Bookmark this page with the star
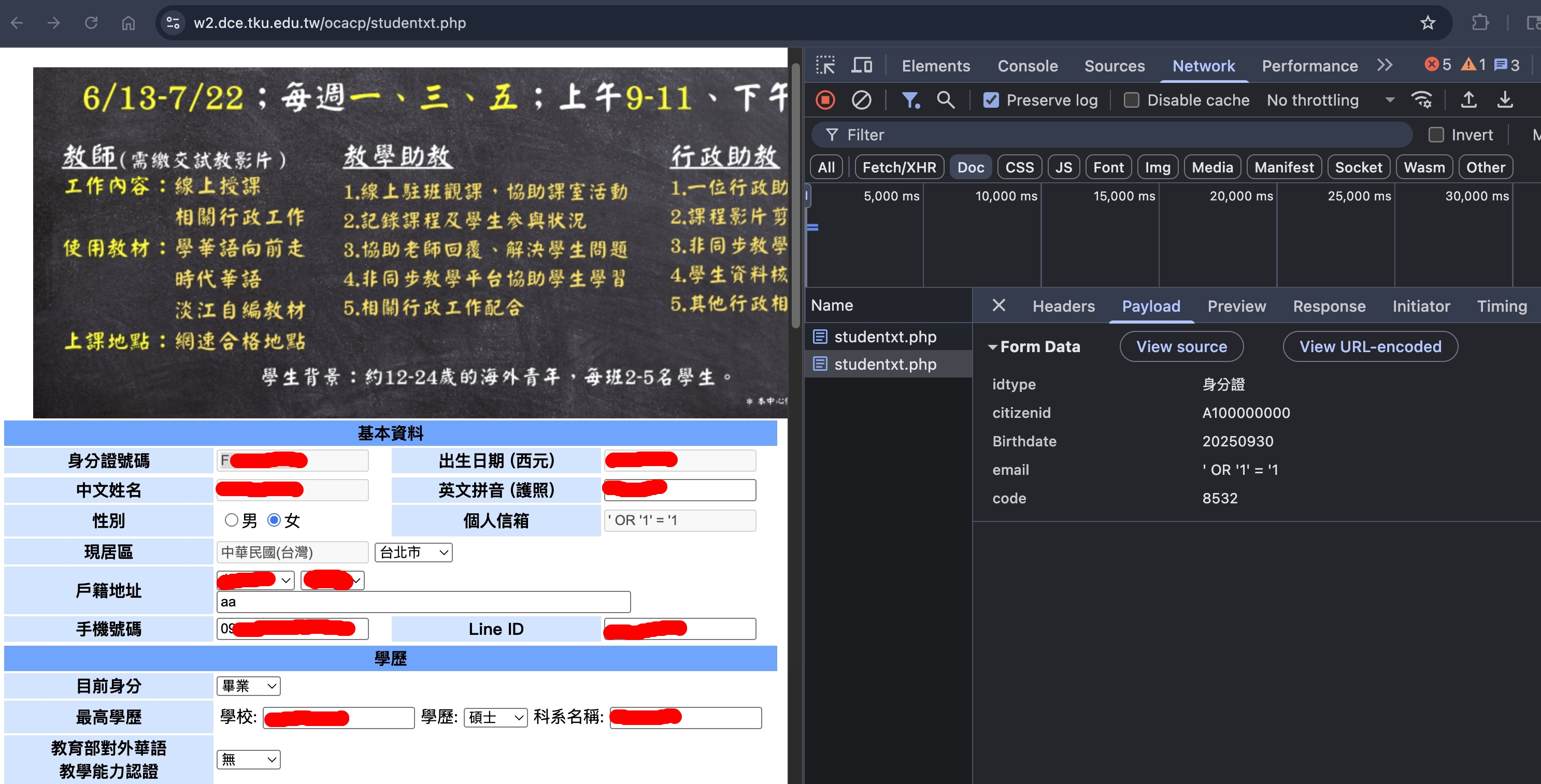Viewport: 1541px width, 784px height. coord(1428,23)
